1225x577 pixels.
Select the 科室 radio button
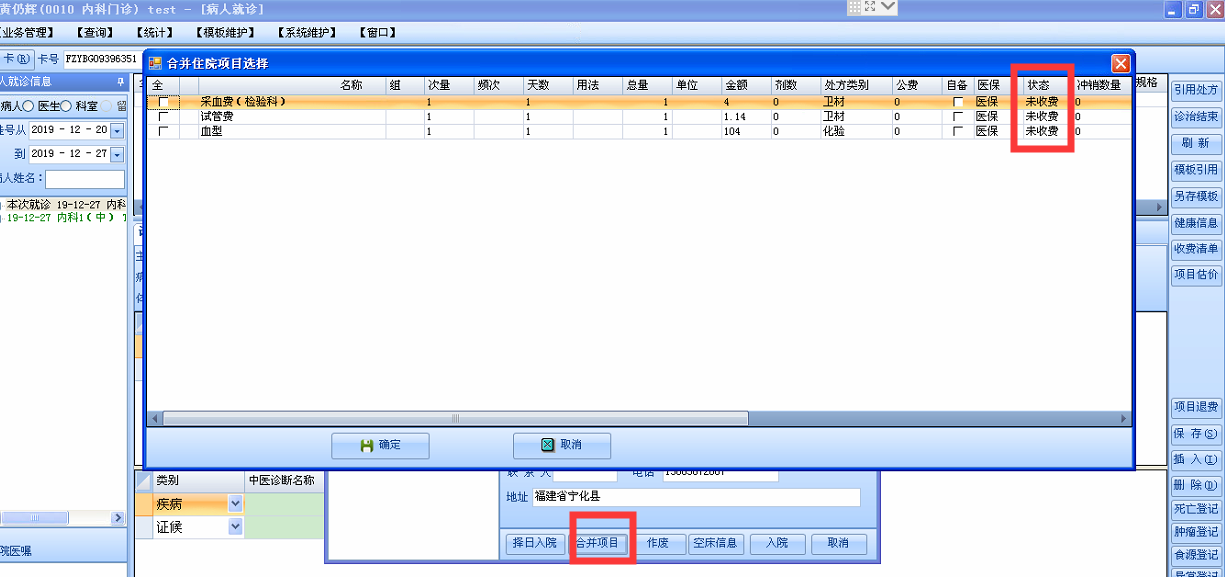[106, 106]
